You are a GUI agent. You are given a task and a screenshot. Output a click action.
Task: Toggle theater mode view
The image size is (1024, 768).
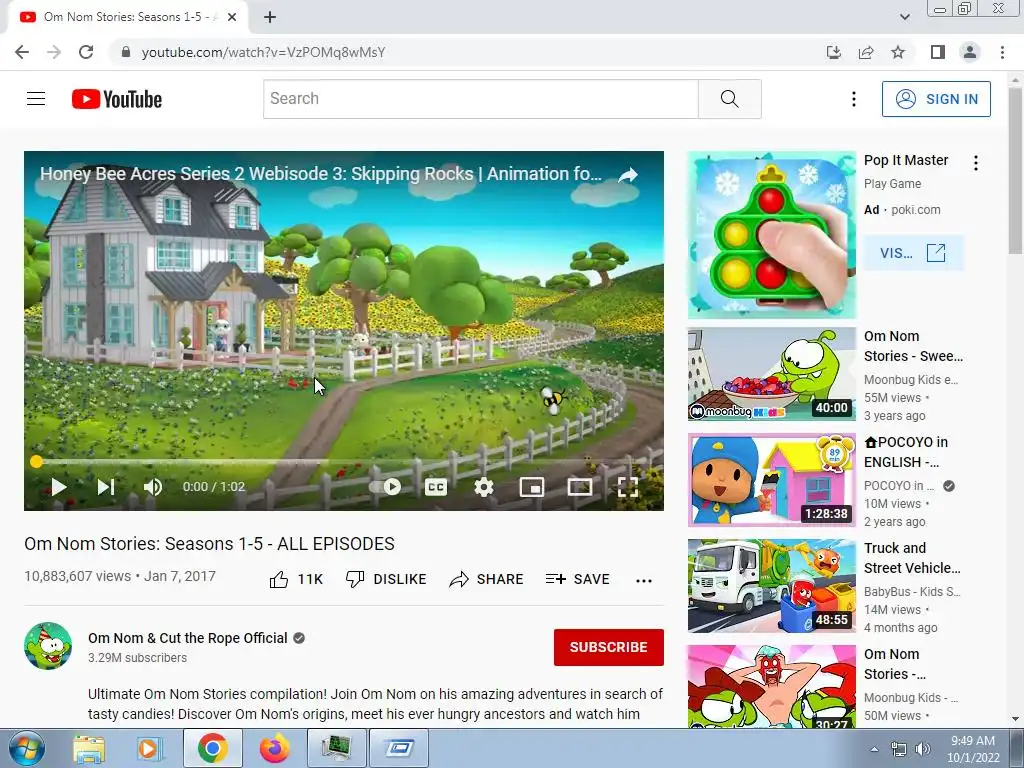580,487
